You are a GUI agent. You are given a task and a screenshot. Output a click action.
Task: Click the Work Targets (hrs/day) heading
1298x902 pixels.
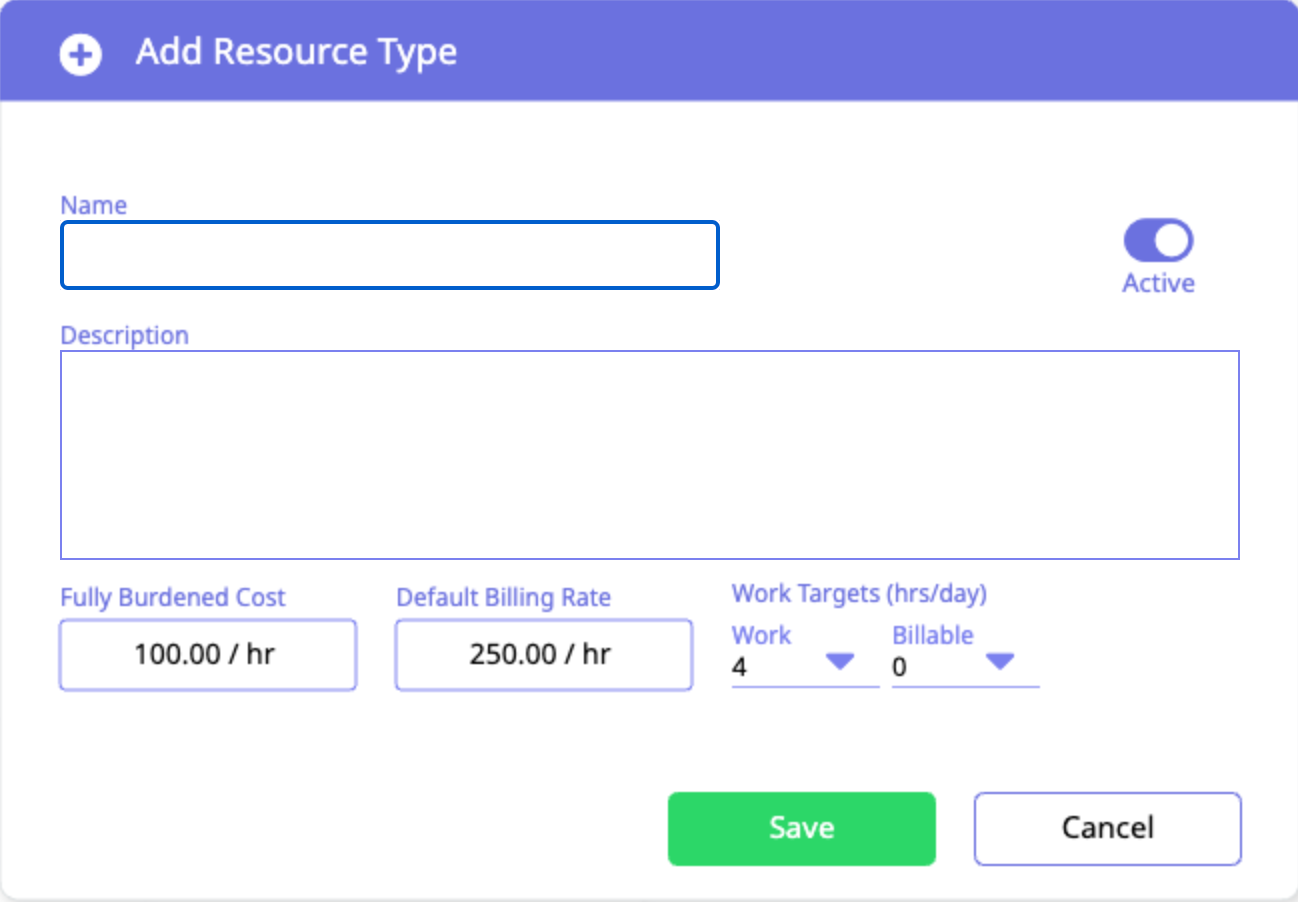[859, 594]
